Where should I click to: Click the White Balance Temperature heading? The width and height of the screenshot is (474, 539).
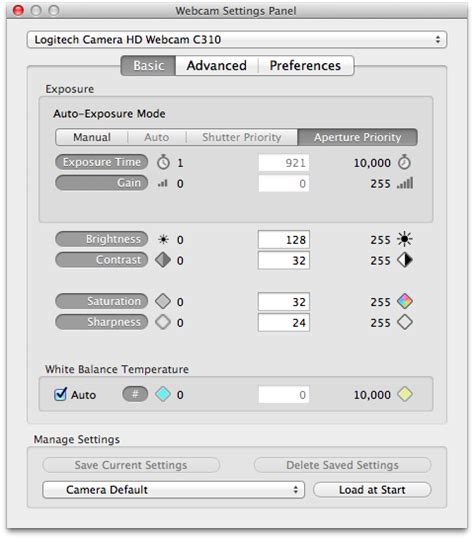(117, 370)
